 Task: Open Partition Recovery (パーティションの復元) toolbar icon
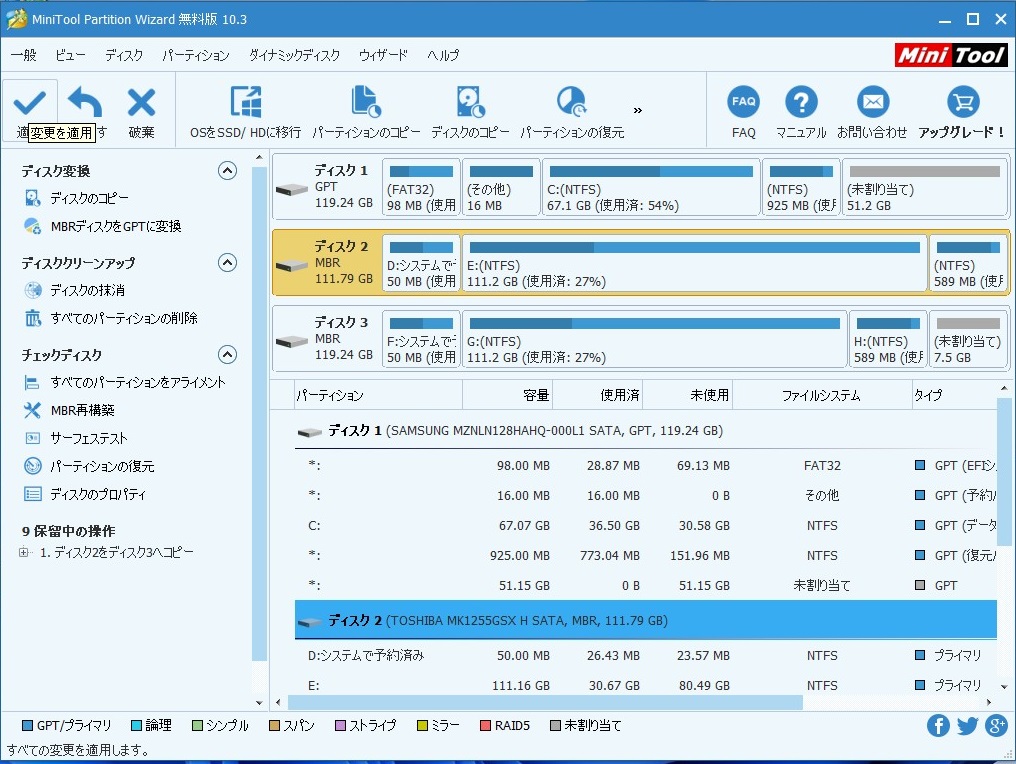(571, 102)
